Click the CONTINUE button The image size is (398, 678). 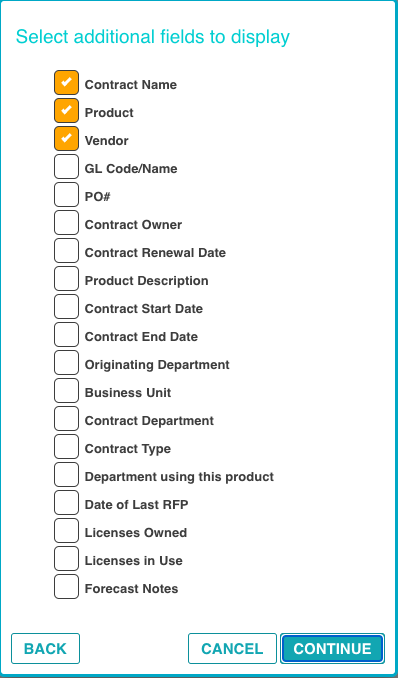pos(332,649)
